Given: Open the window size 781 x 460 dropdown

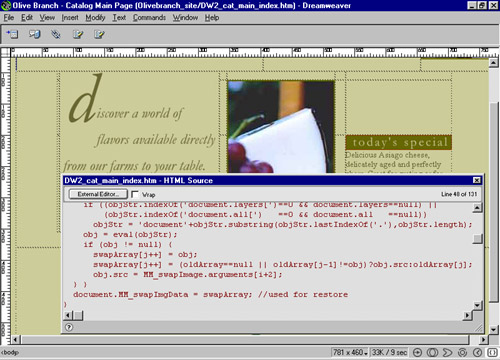Looking at the screenshot, I should point(350,352).
